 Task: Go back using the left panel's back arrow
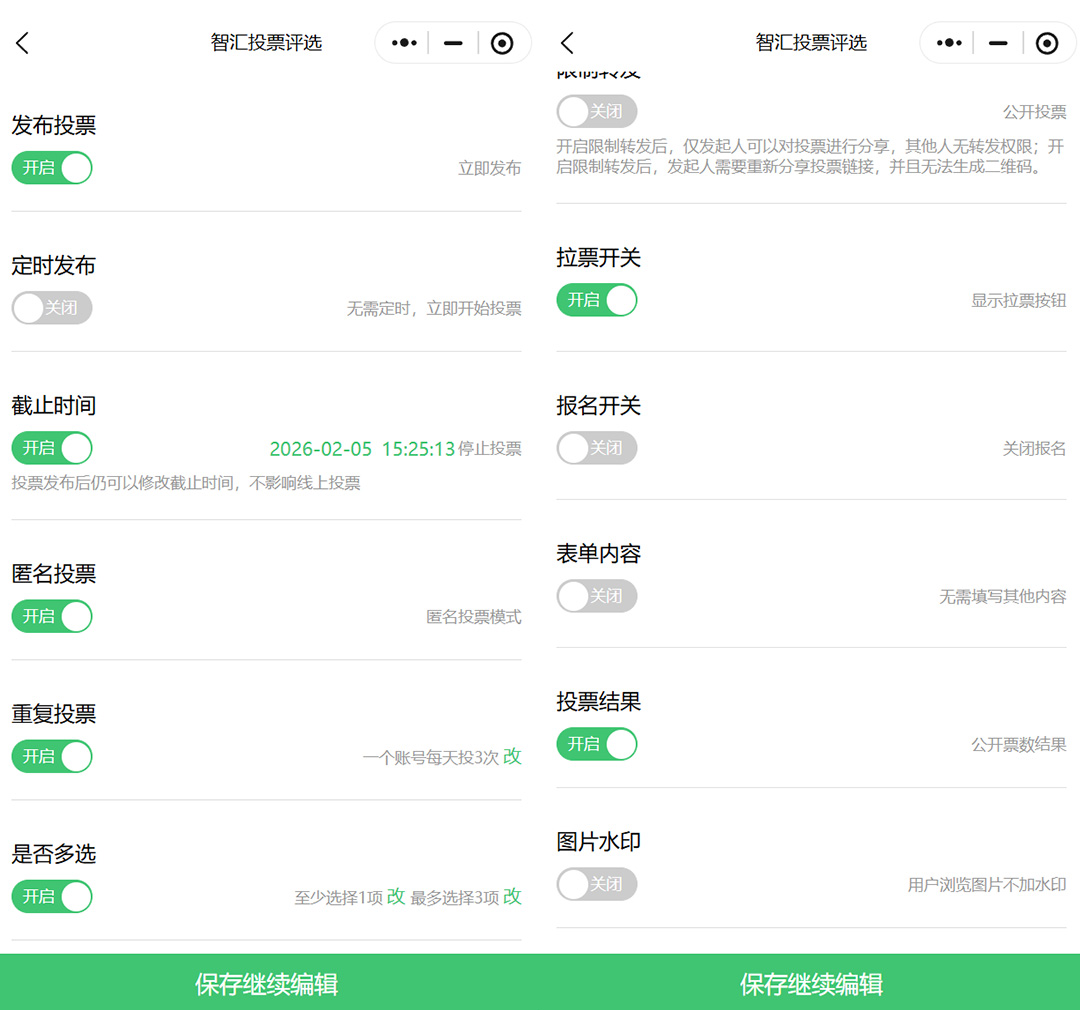23,43
